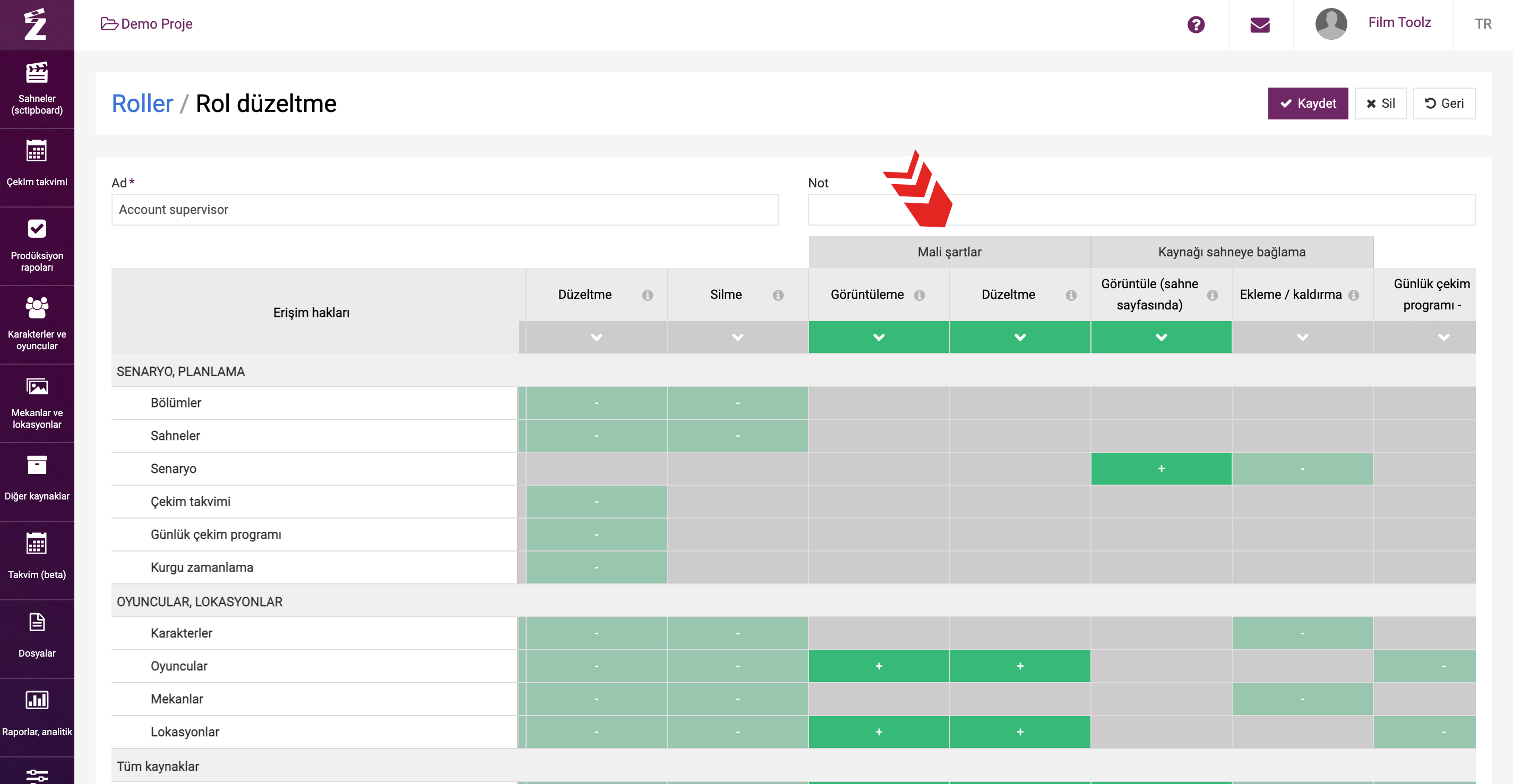Click the Sil delete button
This screenshot has height=784, width=1513.
1380,104
